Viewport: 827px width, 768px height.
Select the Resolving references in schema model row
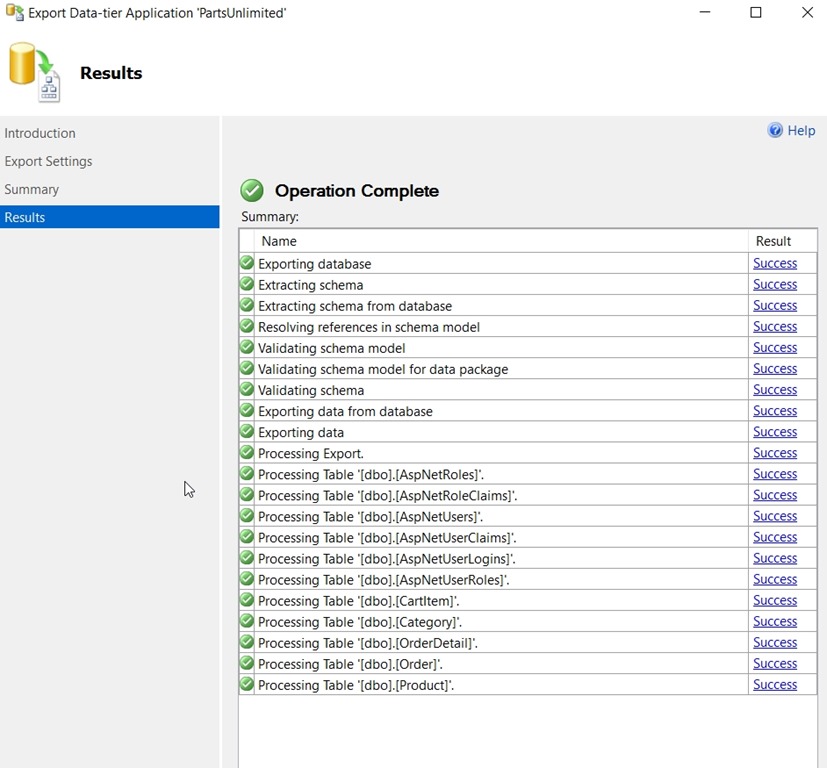(x=369, y=327)
